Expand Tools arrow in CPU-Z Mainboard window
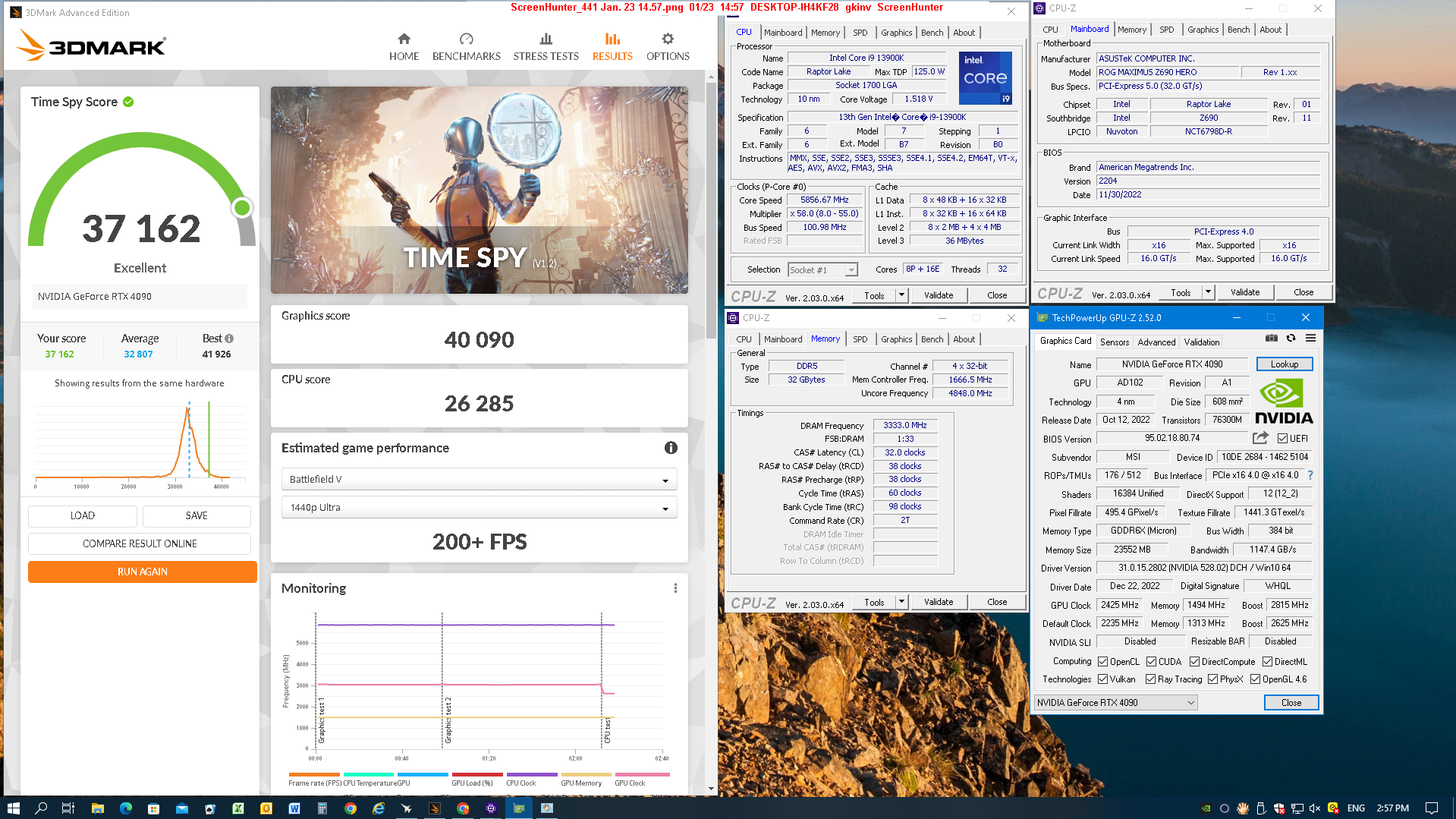 coord(1208,292)
